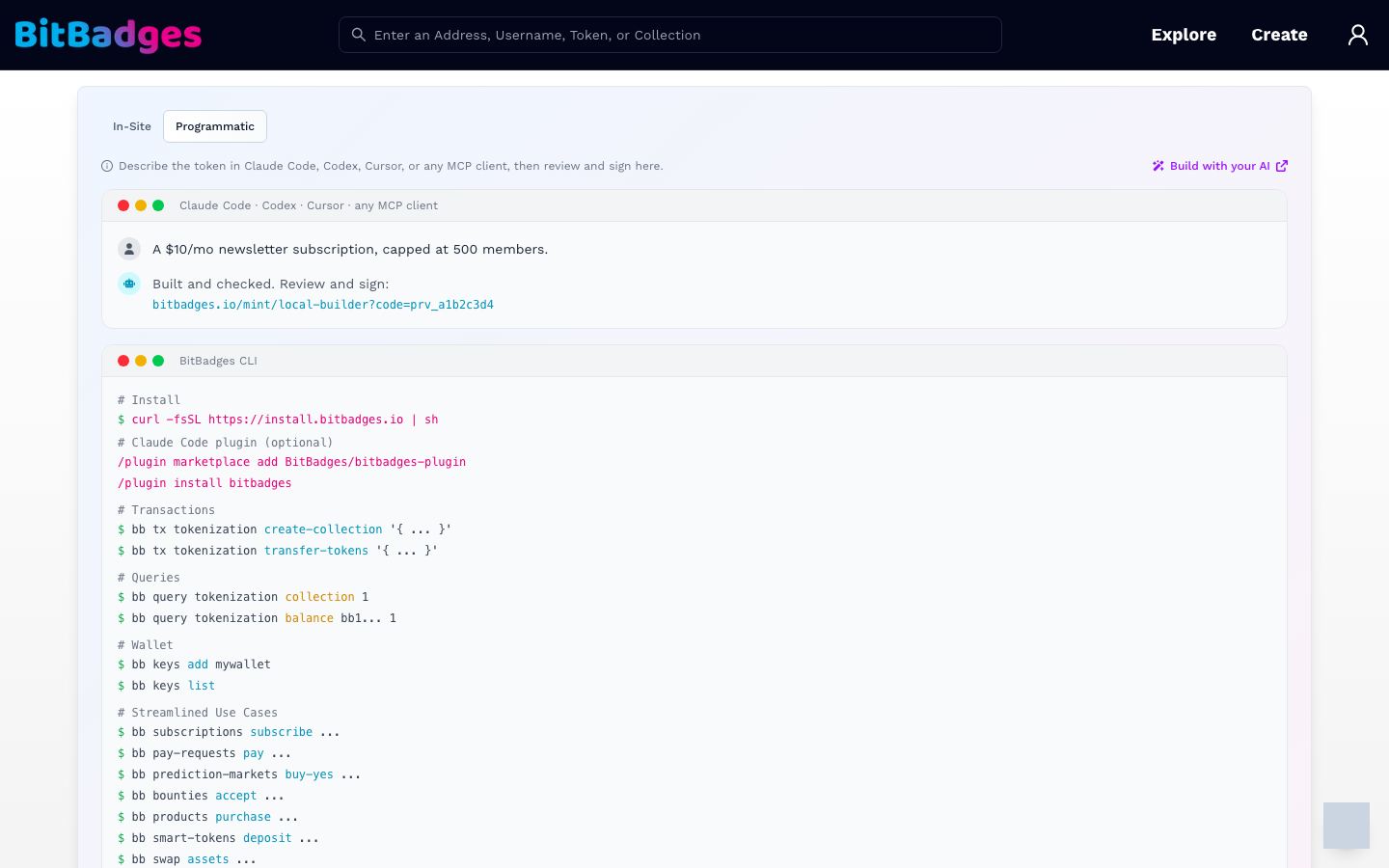
Task: Click '/plugin install bitbadges' line
Action: 204,483
